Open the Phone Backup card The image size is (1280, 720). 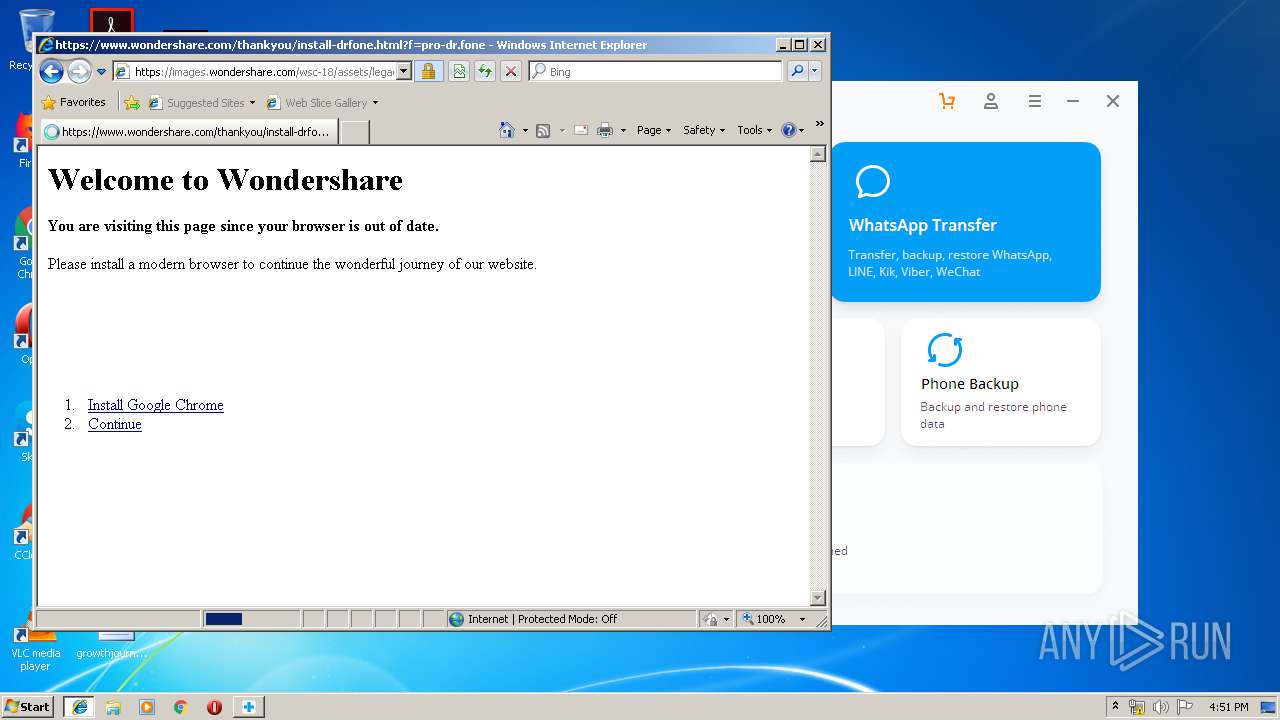[x=1001, y=382]
